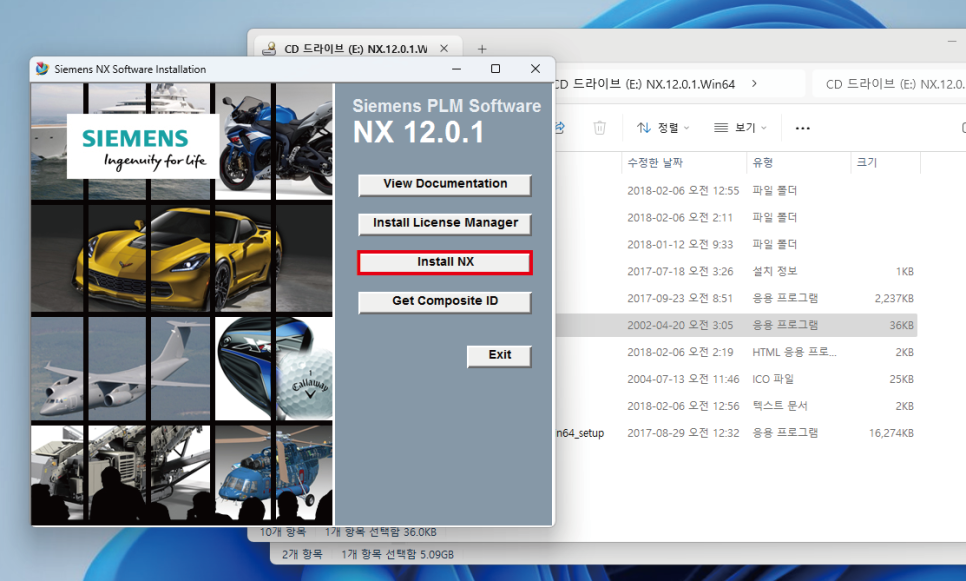Click status text 1개 항목 선택함 36.0KB
966x581 pixels.
(380, 532)
